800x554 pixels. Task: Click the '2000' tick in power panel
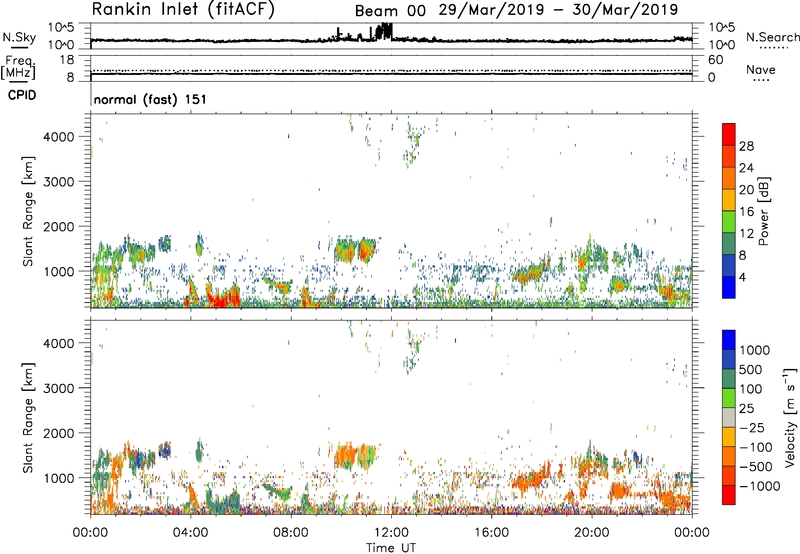pyautogui.click(x=59, y=226)
